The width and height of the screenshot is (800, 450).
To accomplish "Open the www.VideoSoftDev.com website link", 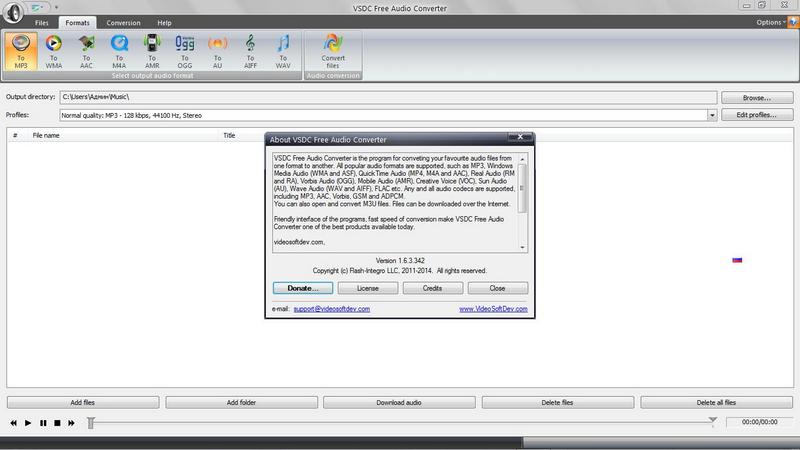I will click(x=493, y=309).
